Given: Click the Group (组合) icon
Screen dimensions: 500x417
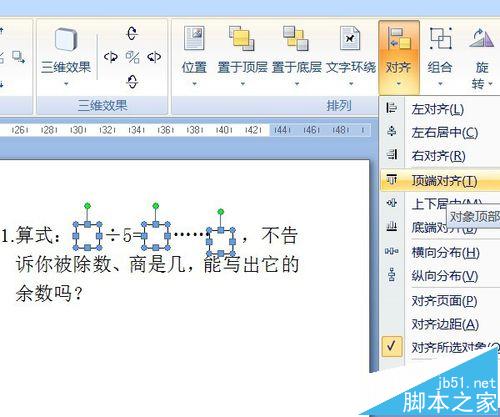Looking at the screenshot, I should [x=440, y=38].
